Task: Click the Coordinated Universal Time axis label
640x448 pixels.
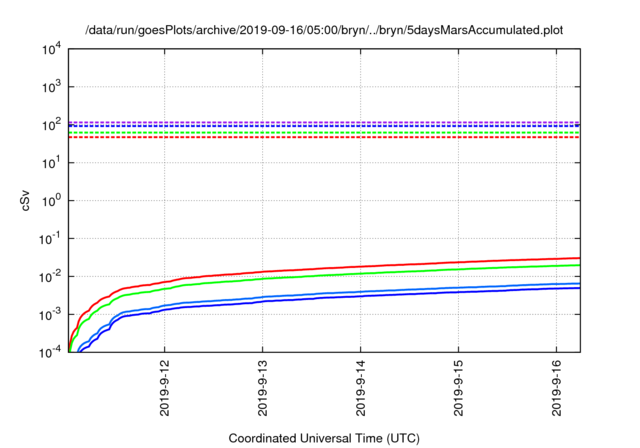Action: [324, 438]
